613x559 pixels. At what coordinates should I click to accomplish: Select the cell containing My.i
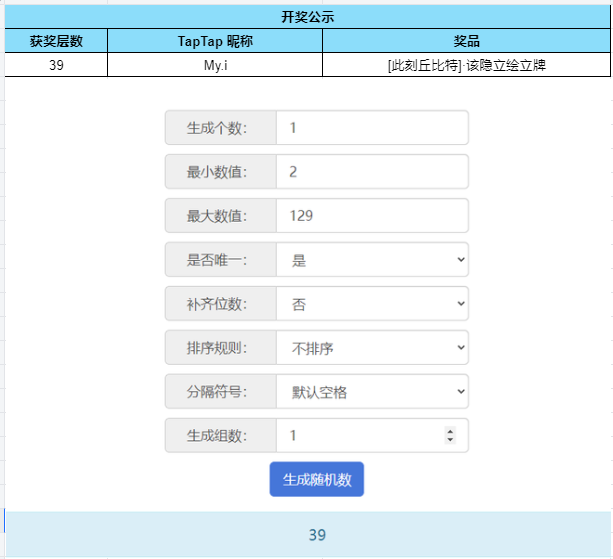click(215, 65)
